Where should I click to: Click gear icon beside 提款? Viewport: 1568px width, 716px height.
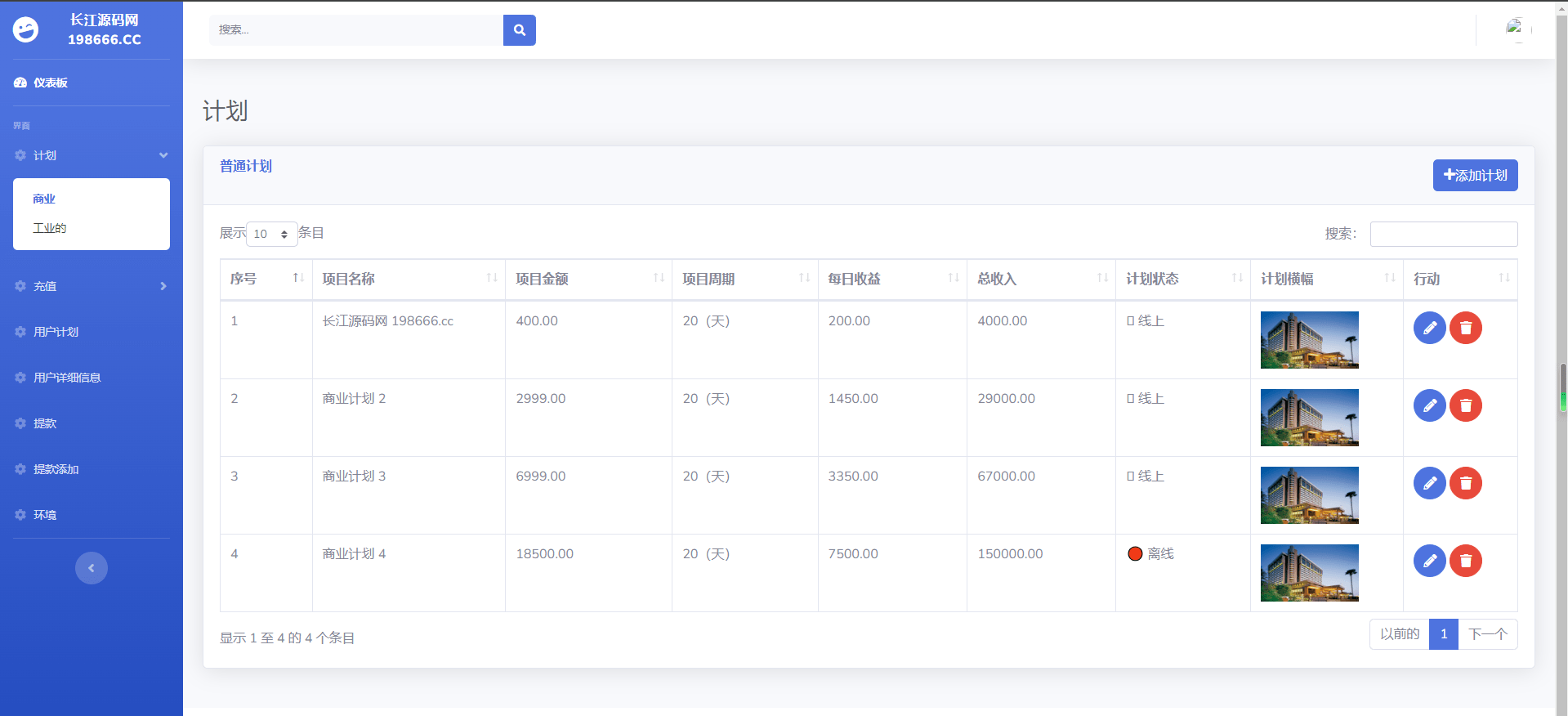20,423
